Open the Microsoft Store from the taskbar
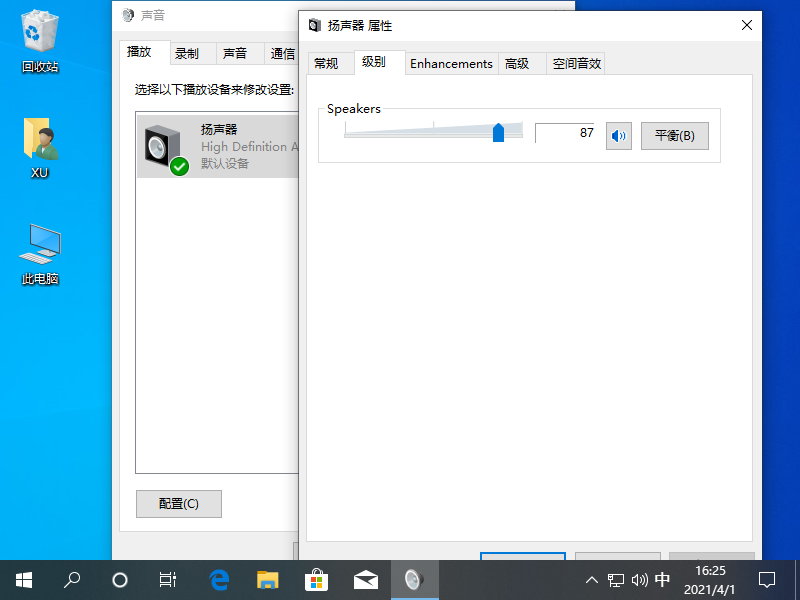 click(x=316, y=580)
